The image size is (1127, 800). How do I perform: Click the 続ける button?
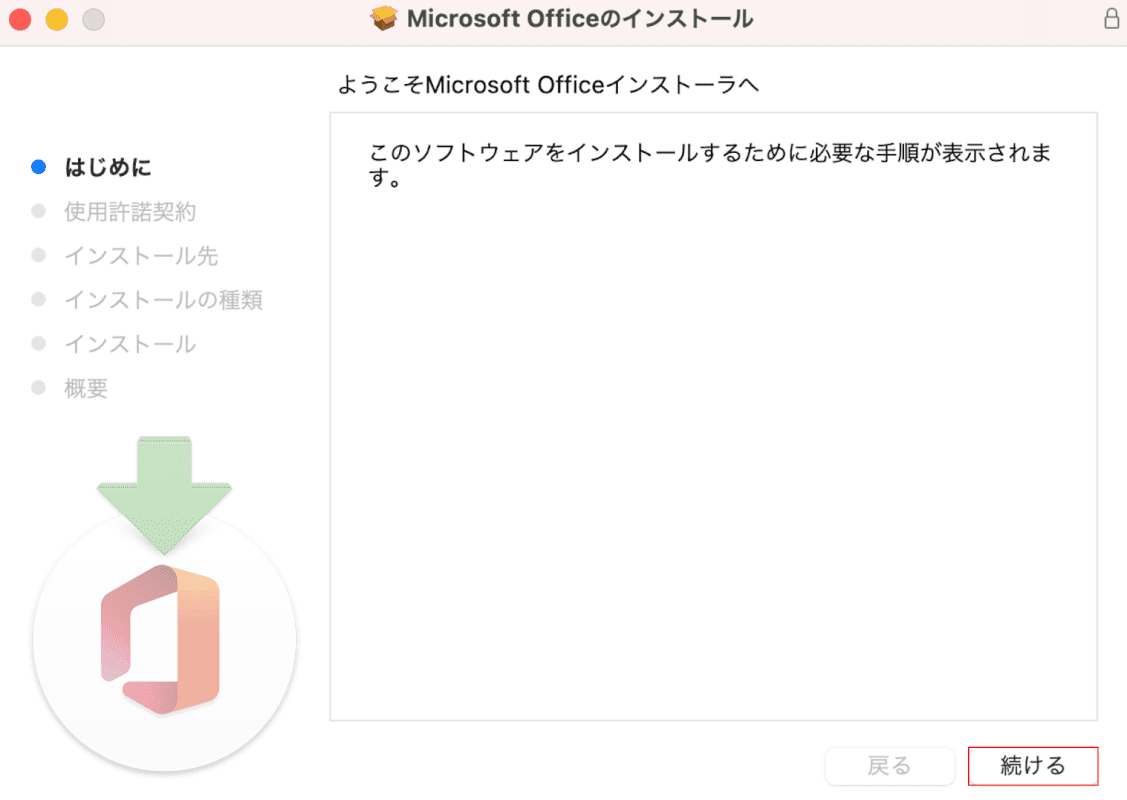(x=1033, y=766)
